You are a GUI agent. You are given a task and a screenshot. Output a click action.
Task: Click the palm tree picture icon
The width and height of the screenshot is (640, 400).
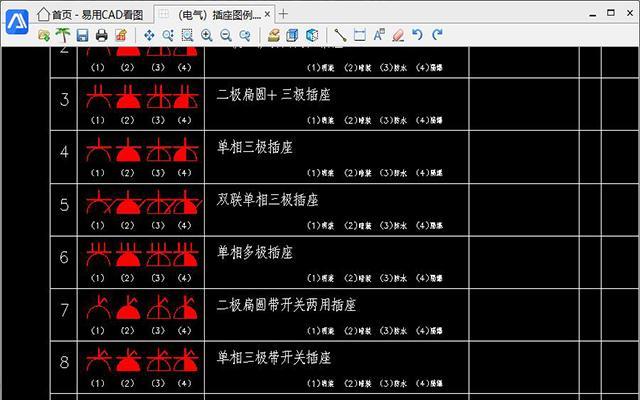pos(61,35)
